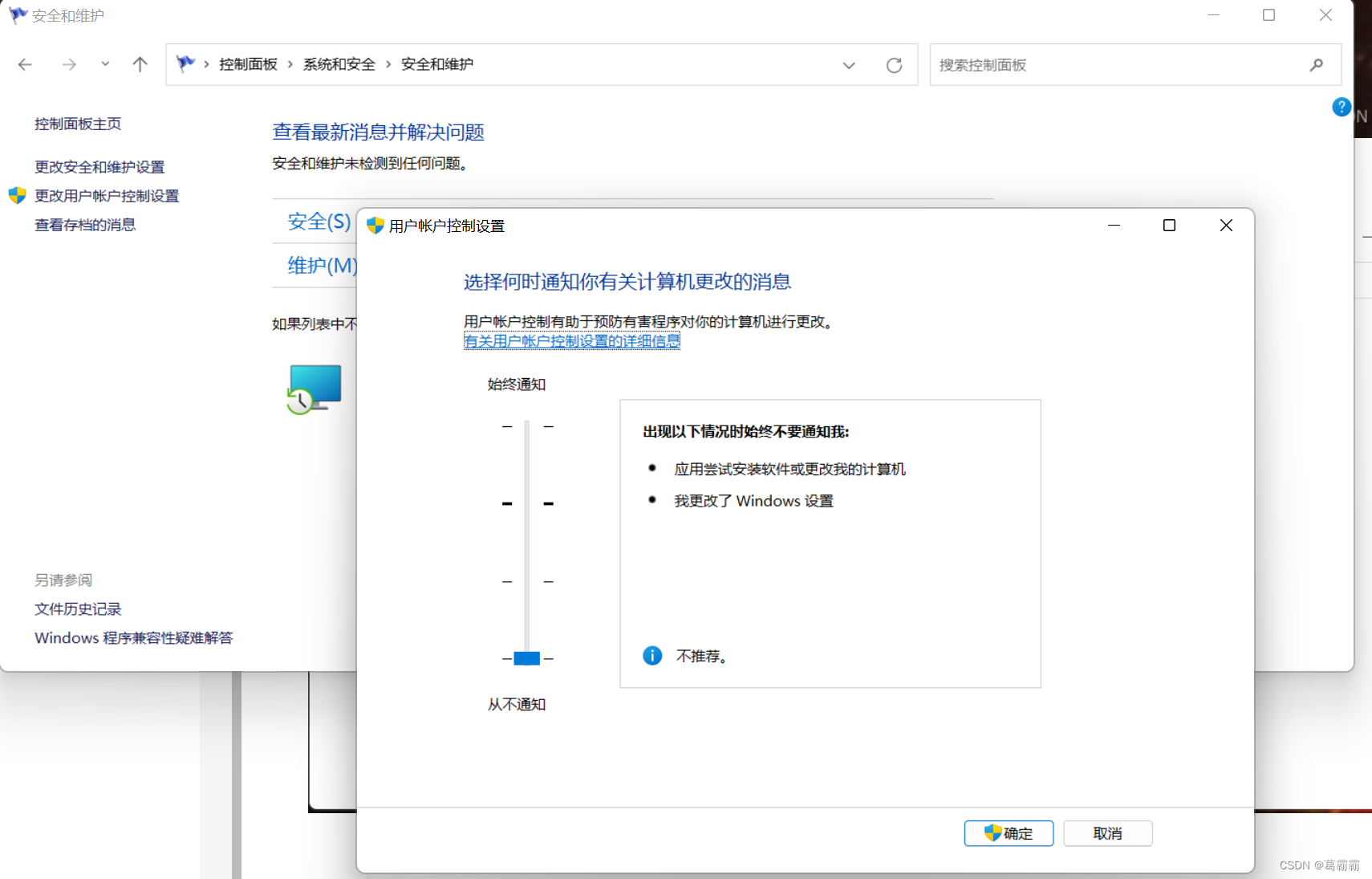This screenshot has height=879, width=1372.
Task: Click 控制面板 breadcrumb in address bar
Action: tap(248, 64)
